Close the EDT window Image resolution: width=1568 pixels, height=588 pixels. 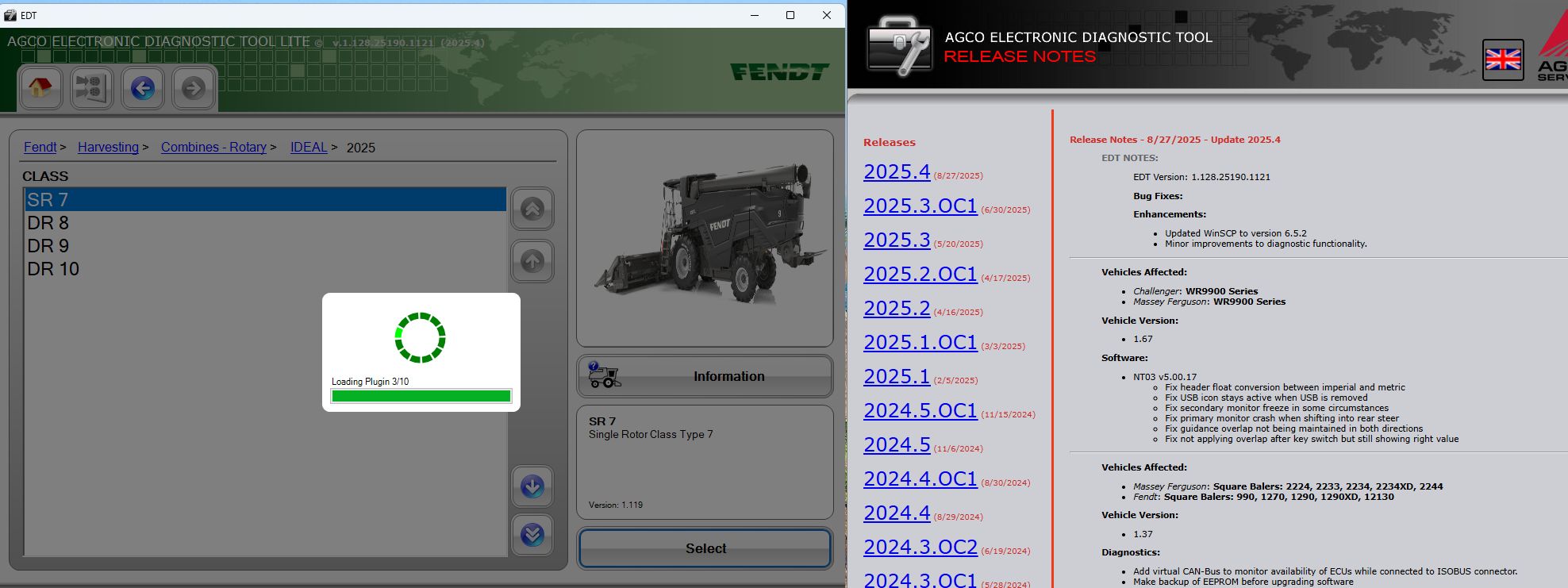point(827,15)
